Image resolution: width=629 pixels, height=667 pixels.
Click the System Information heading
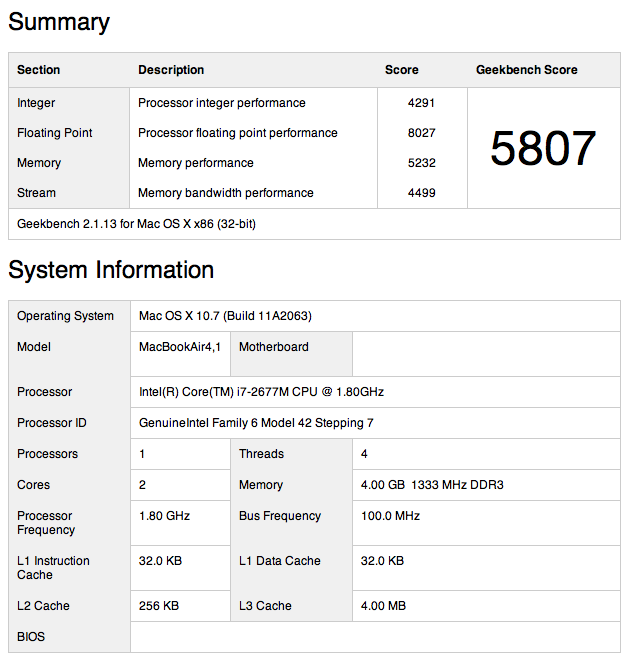[x=111, y=270]
